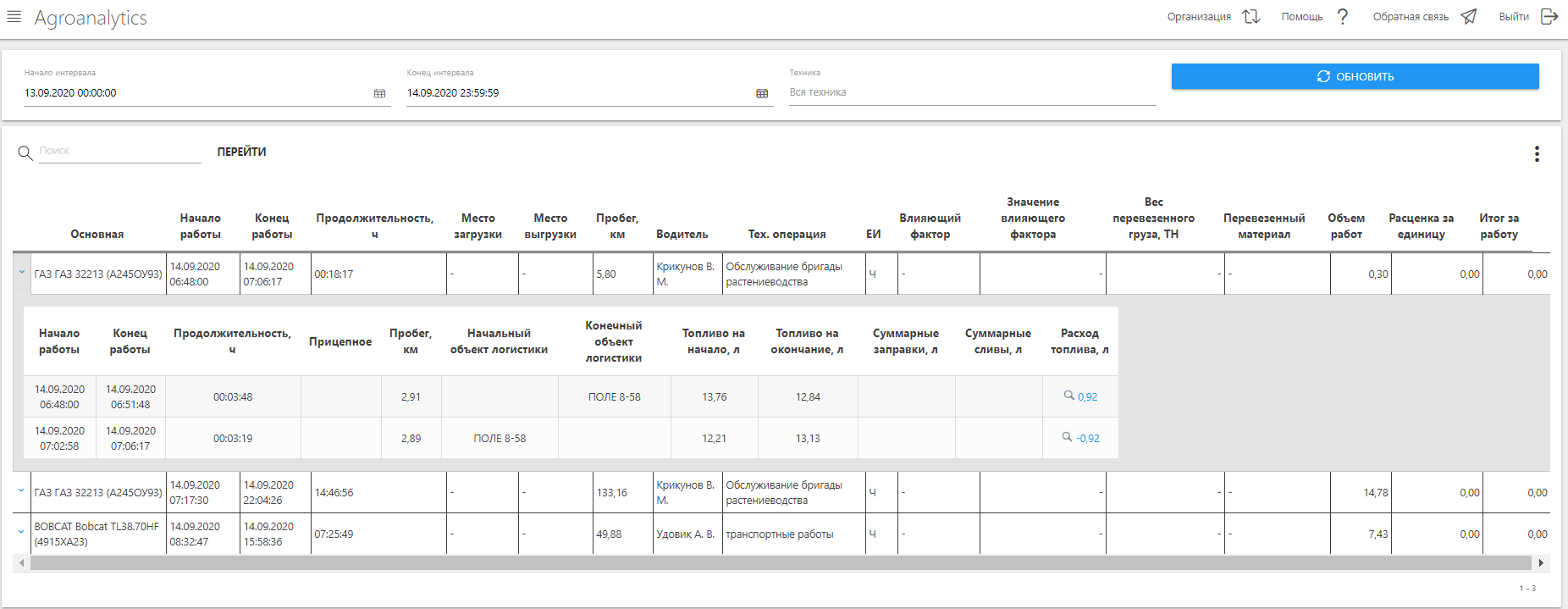1568x609 pixels.
Task: Click the feedback paper plane icon
Action: (1469, 17)
